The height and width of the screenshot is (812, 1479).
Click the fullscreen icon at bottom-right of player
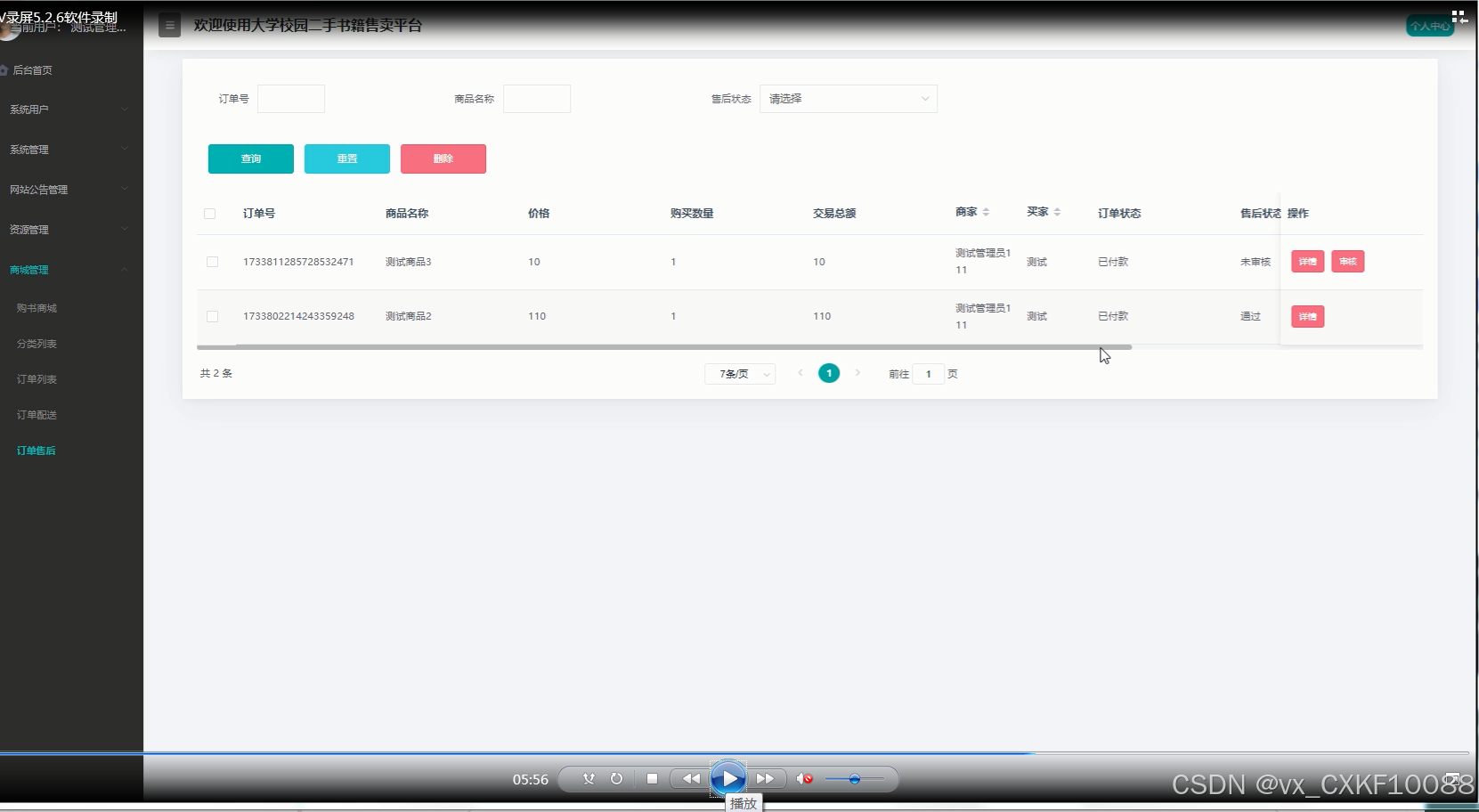click(1452, 779)
